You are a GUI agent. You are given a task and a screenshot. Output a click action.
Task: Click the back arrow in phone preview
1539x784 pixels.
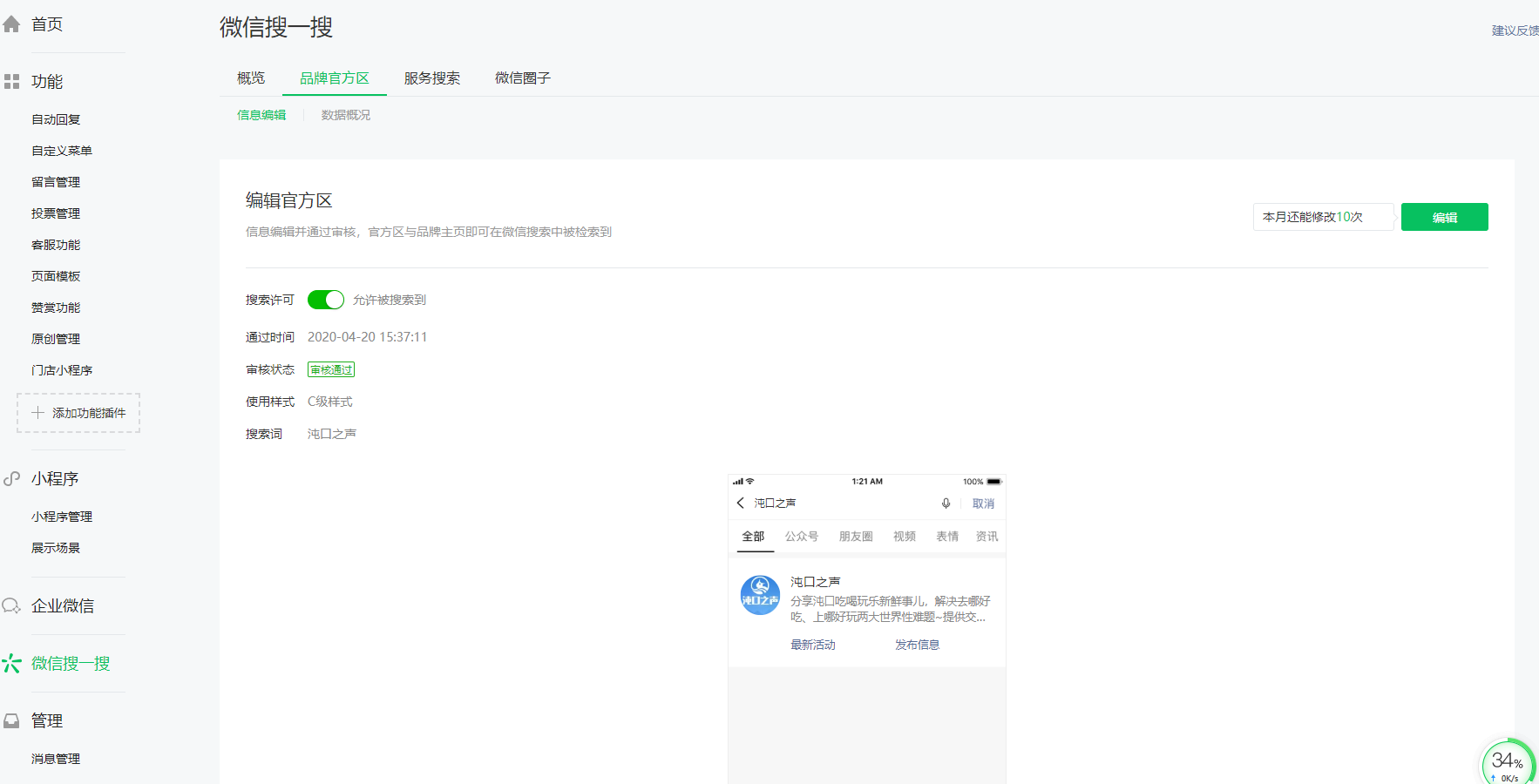tap(741, 504)
